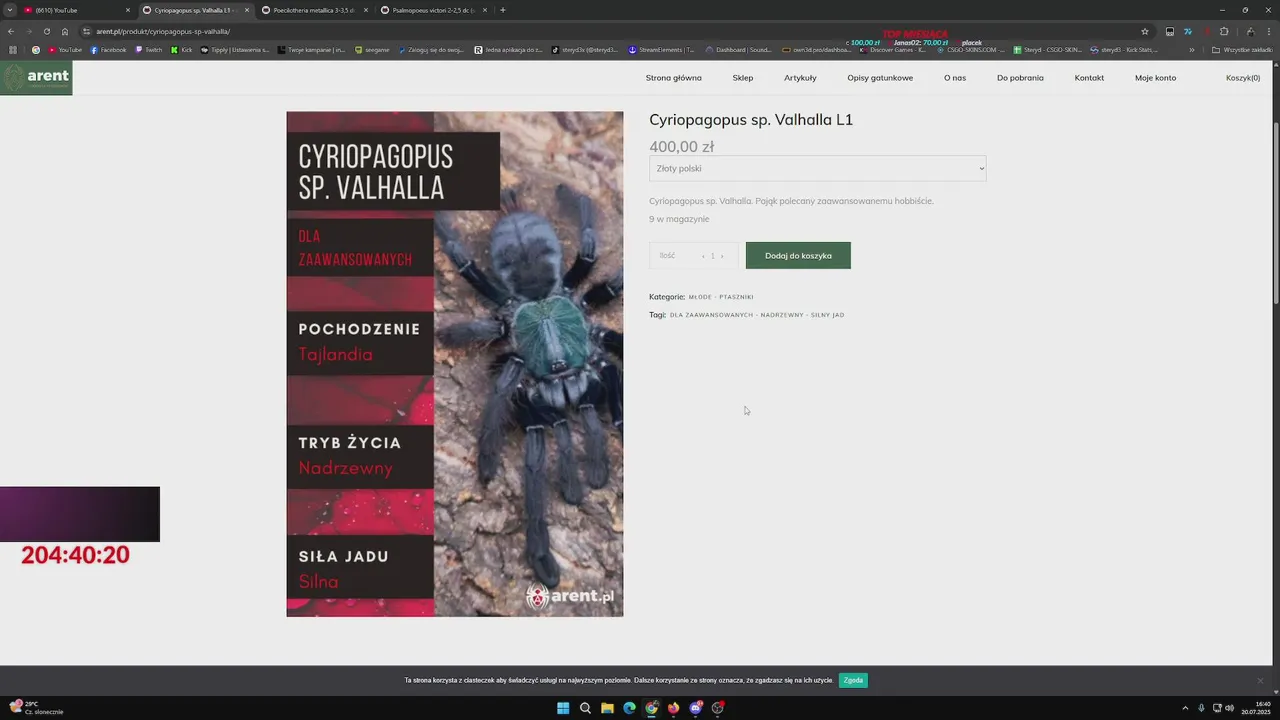Image resolution: width=1280 pixels, height=720 pixels.
Task: Open the NADRZEWNY tag link
Action: pyautogui.click(x=781, y=315)
